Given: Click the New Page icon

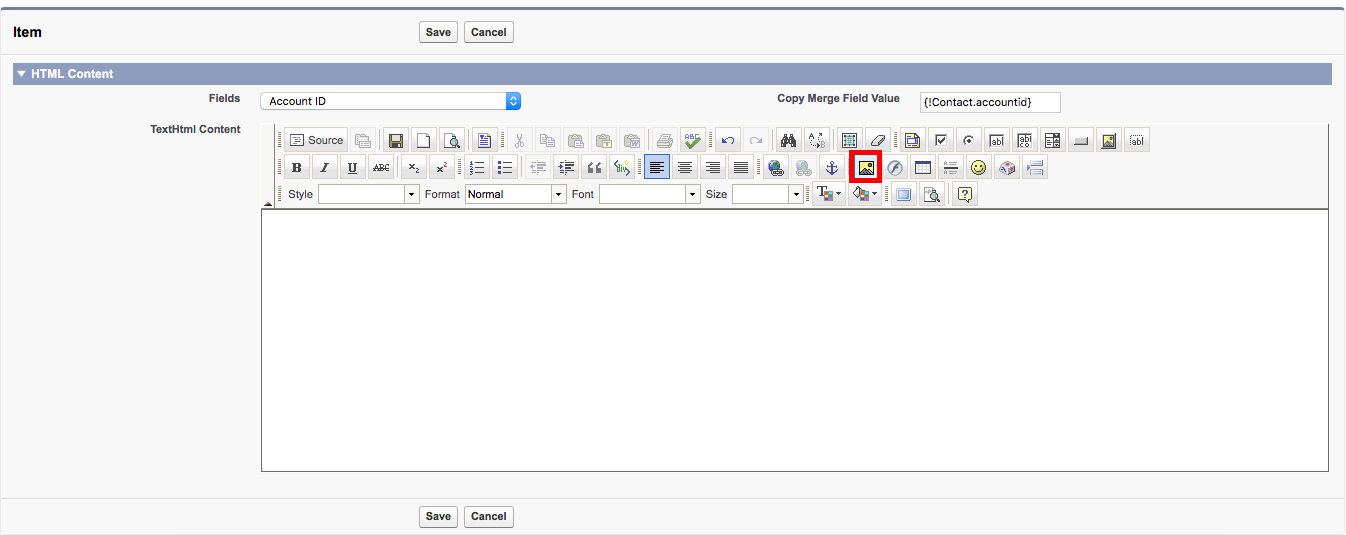Looking at the screenshot, I should [424, 140].
